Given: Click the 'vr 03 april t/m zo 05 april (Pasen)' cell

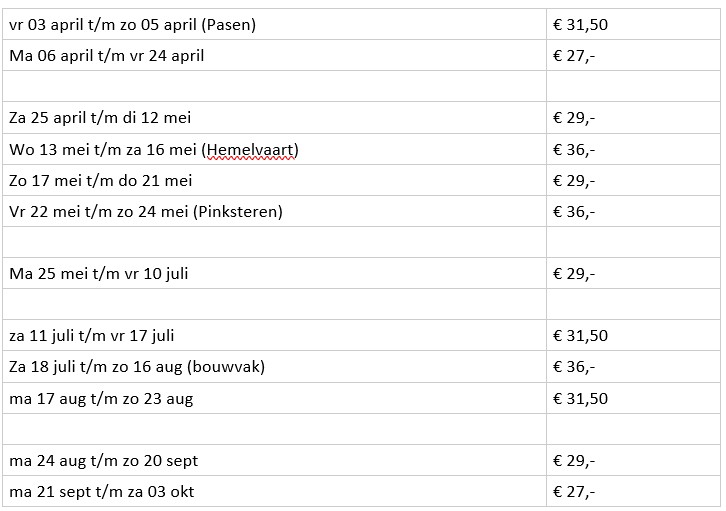Looking at the screenshot, I should [132, 24].
